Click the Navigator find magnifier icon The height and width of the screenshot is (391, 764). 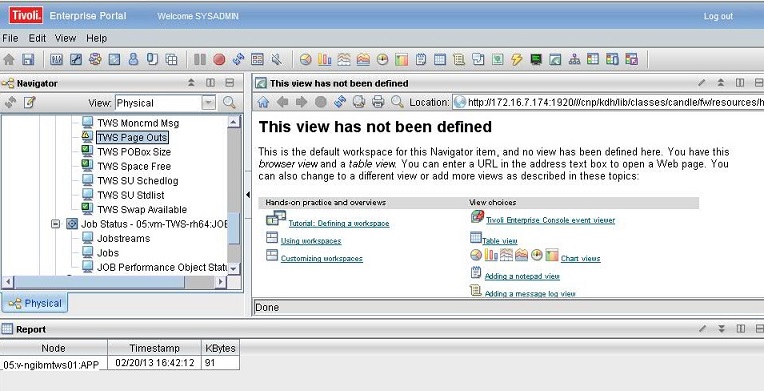click(229, 102)
